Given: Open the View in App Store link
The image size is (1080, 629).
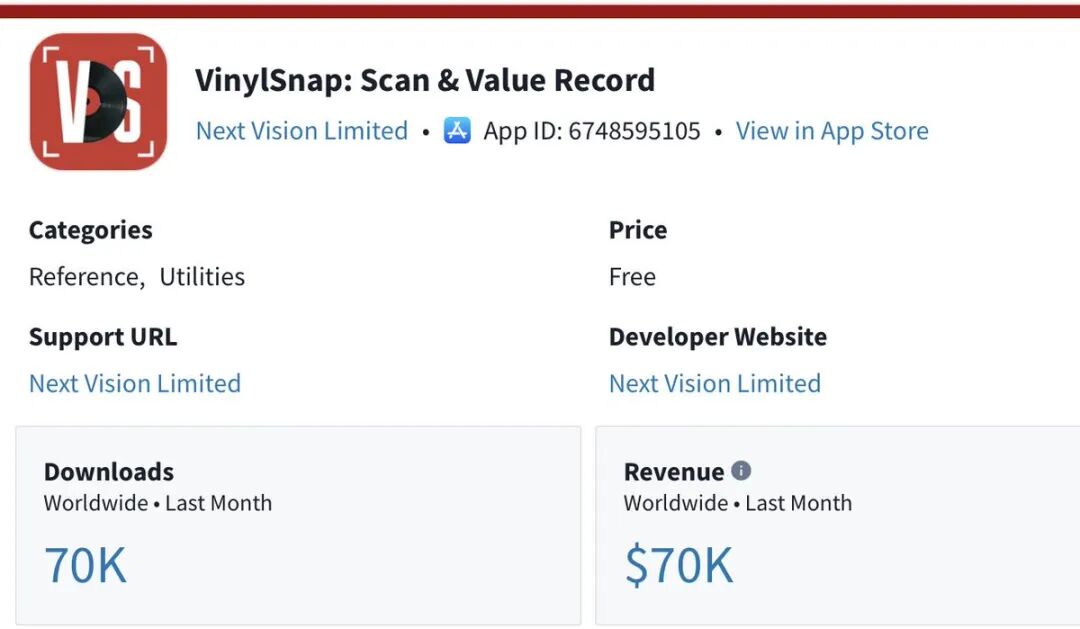Looking at the screenshot, I should coord(832,131).
